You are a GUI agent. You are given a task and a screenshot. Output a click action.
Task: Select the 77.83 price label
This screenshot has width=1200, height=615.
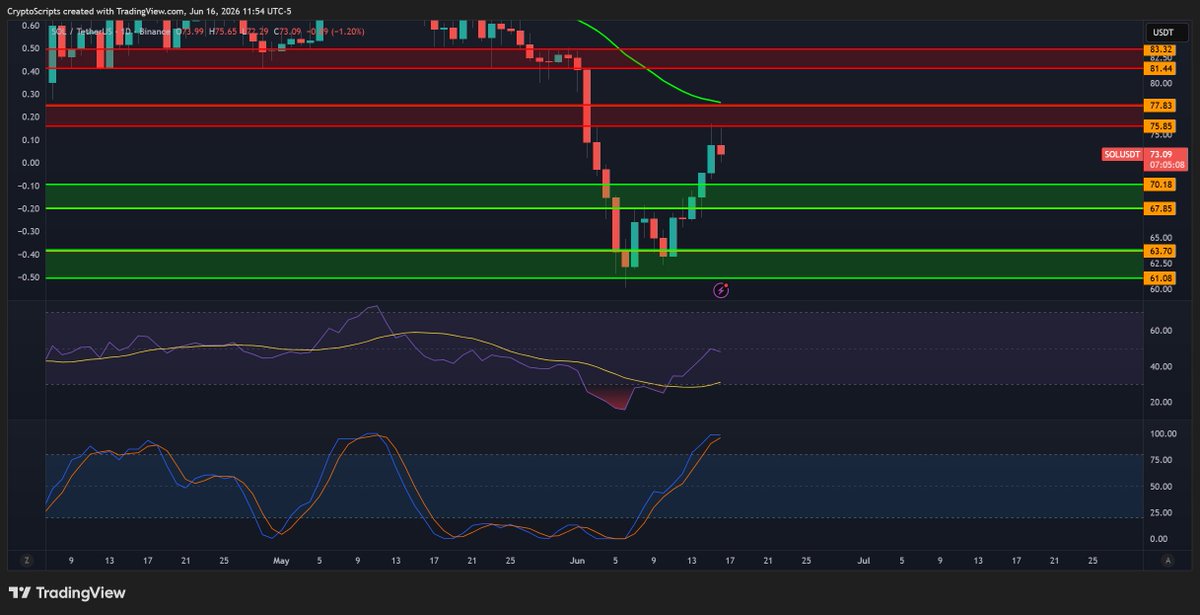coord(1161,105)
